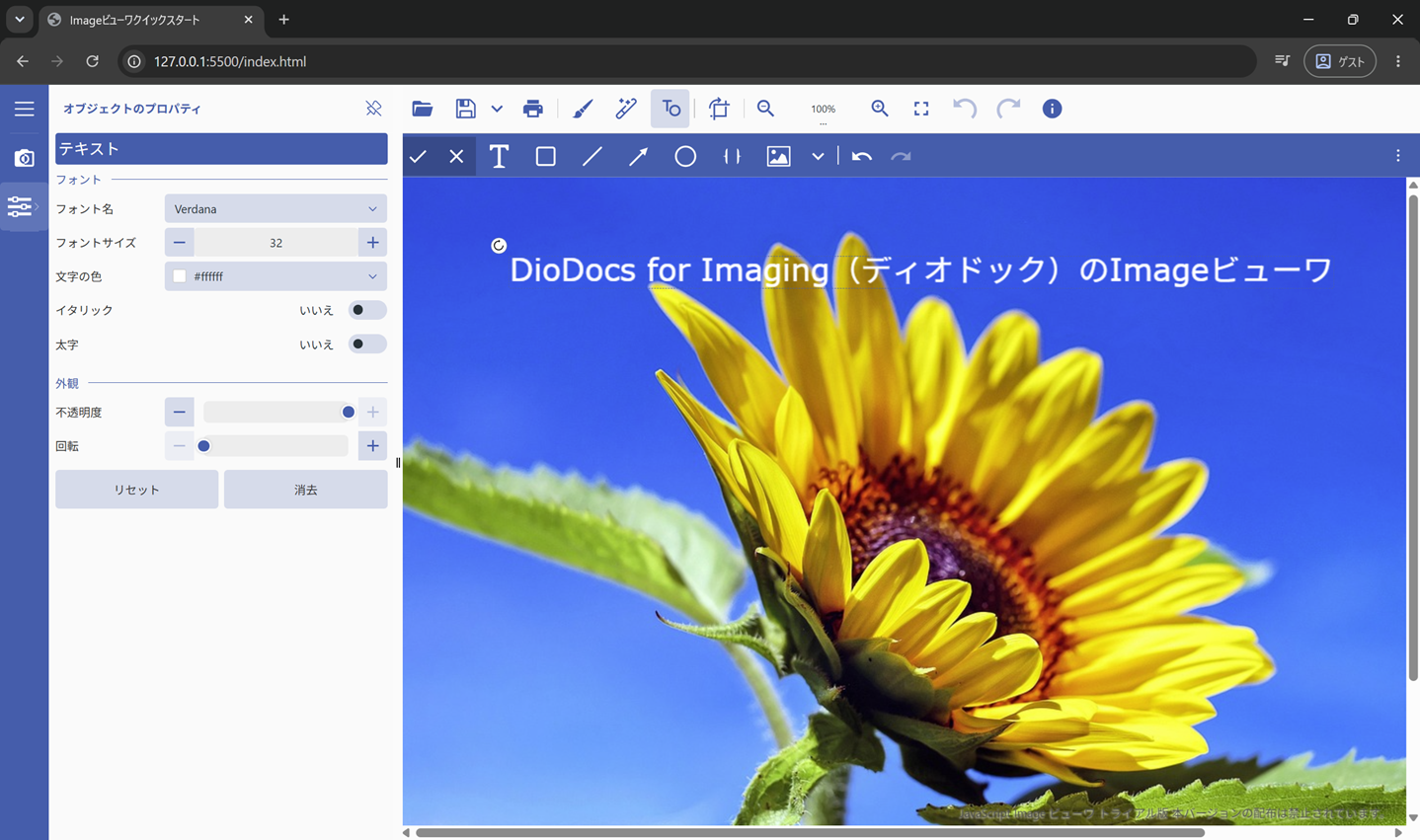Switch to full screen view
This screenshot has width=1420, height=840.
[921, 109]
